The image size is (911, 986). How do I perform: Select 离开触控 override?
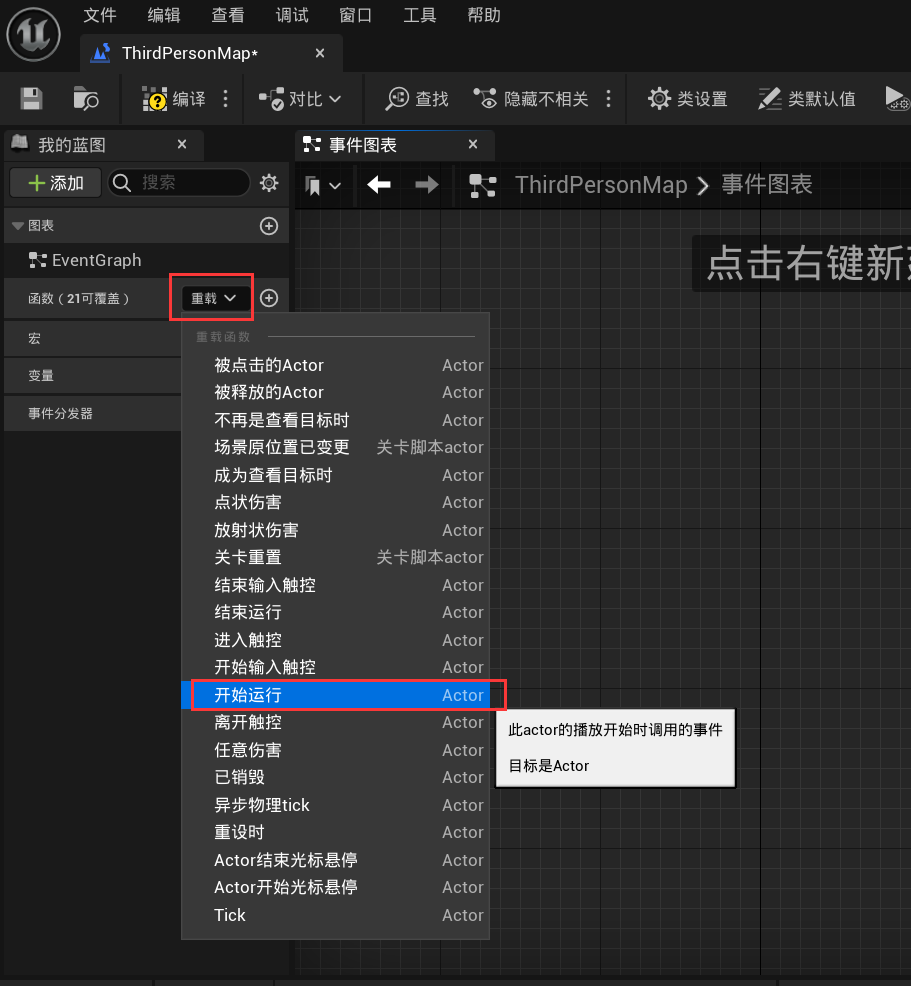click(335, 723)
